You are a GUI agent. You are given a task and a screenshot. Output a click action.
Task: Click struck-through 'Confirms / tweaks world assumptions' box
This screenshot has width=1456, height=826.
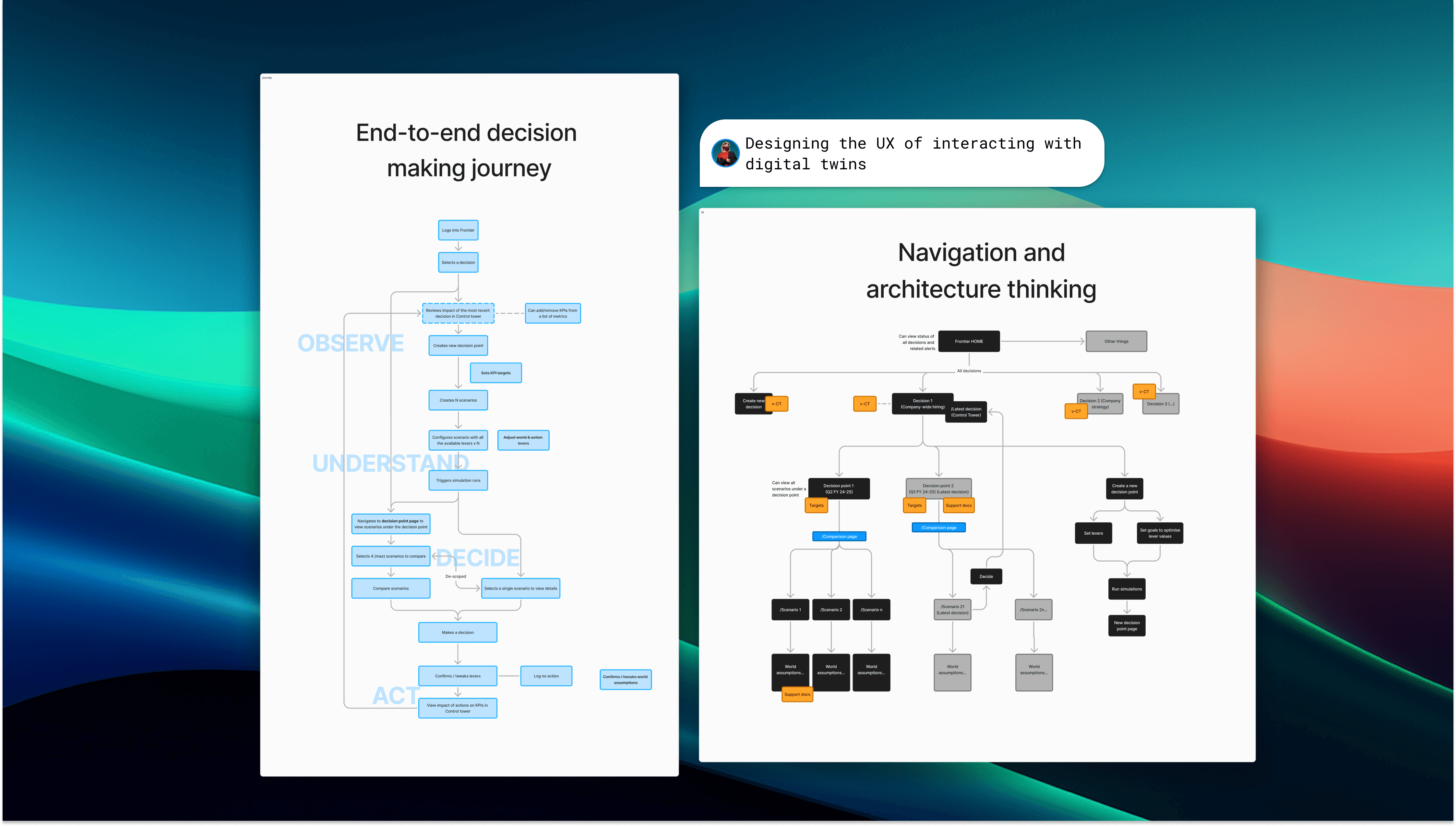point(626,680)
